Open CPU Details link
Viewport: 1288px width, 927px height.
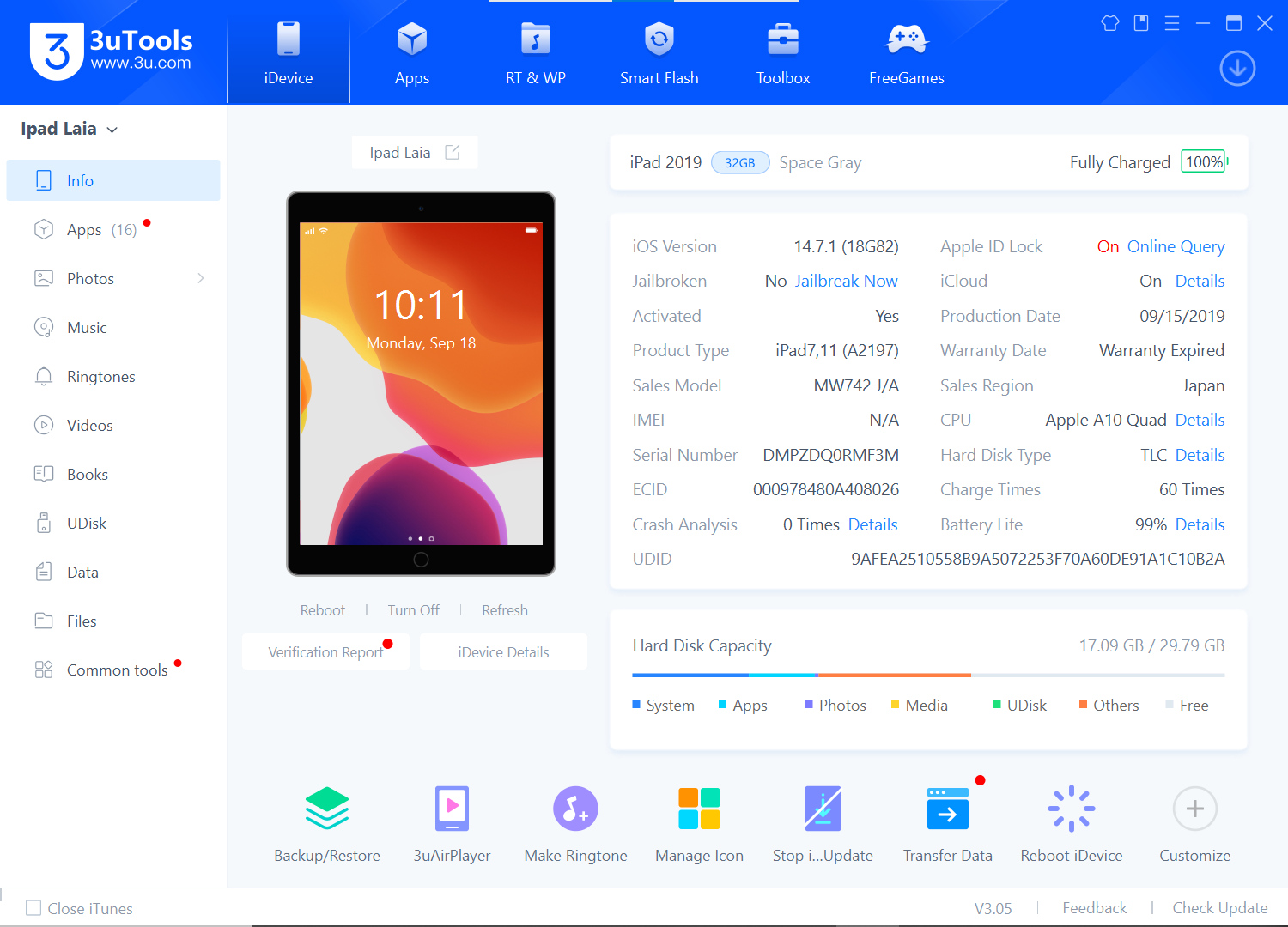coord(1200,420)
